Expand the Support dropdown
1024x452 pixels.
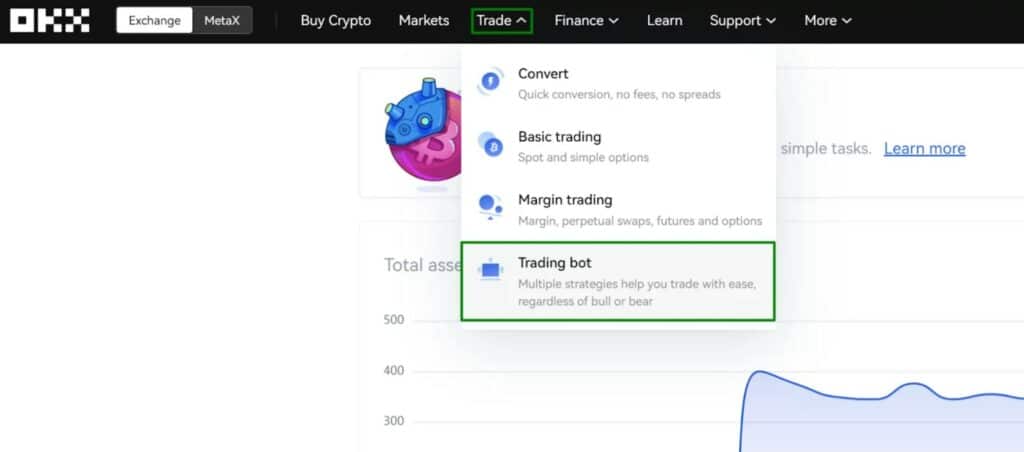[742, 20]
